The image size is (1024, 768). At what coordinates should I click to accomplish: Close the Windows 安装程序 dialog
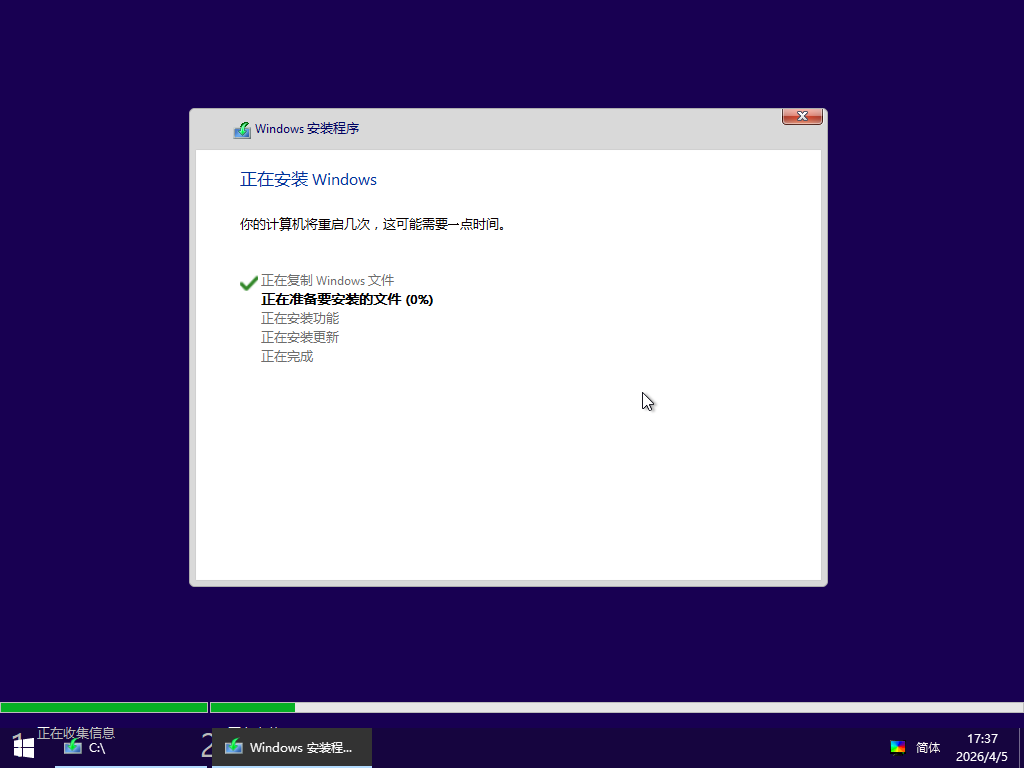coord(801,117)
